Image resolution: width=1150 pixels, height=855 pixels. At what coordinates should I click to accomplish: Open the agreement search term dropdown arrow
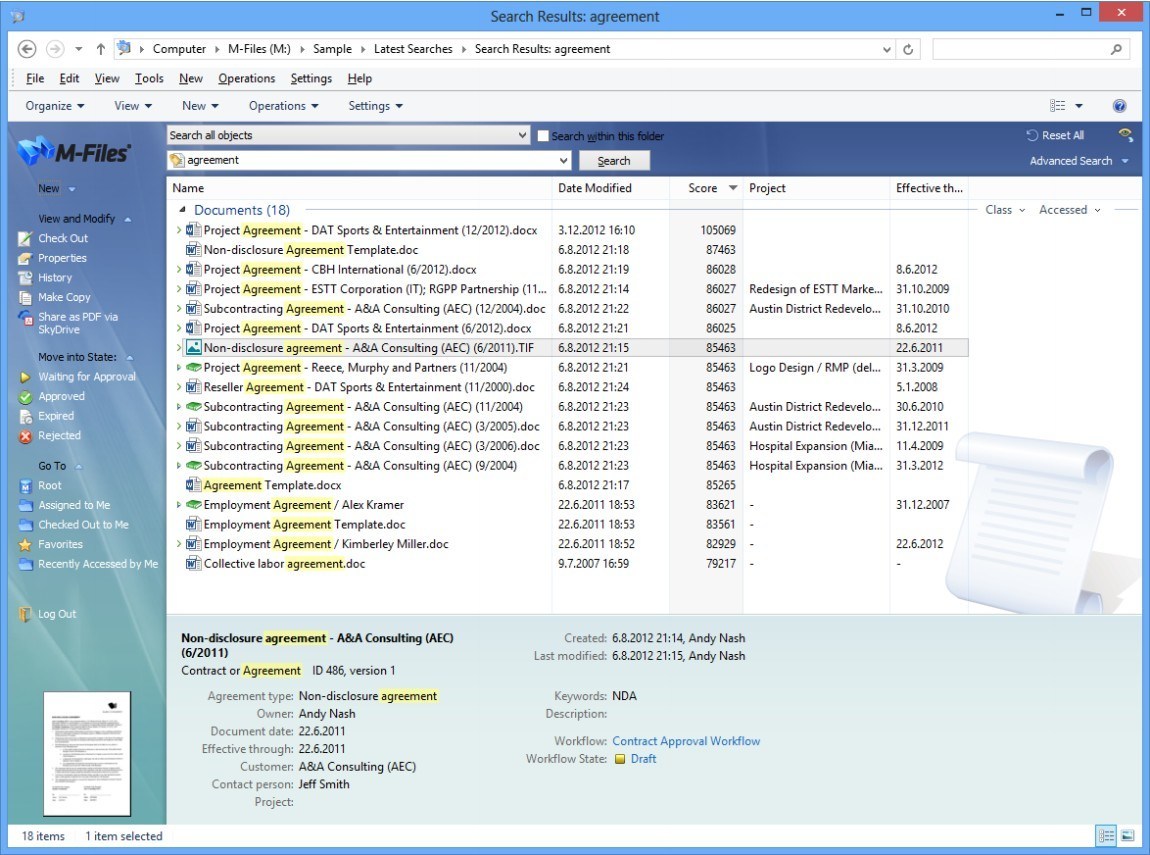563,161
